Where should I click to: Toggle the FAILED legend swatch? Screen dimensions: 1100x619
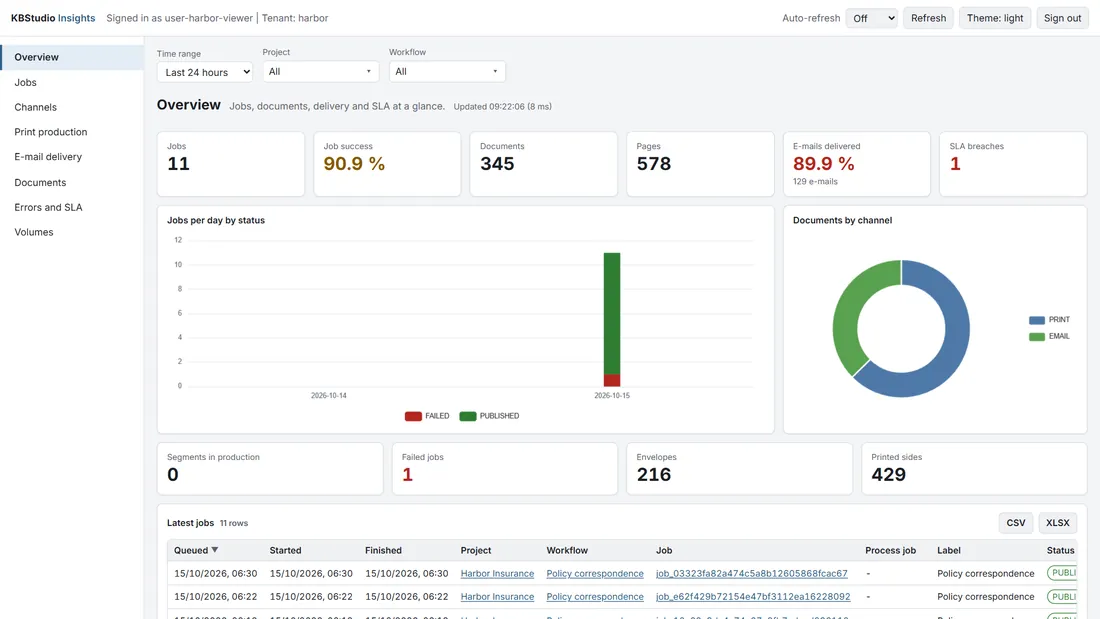click(413, 416)
